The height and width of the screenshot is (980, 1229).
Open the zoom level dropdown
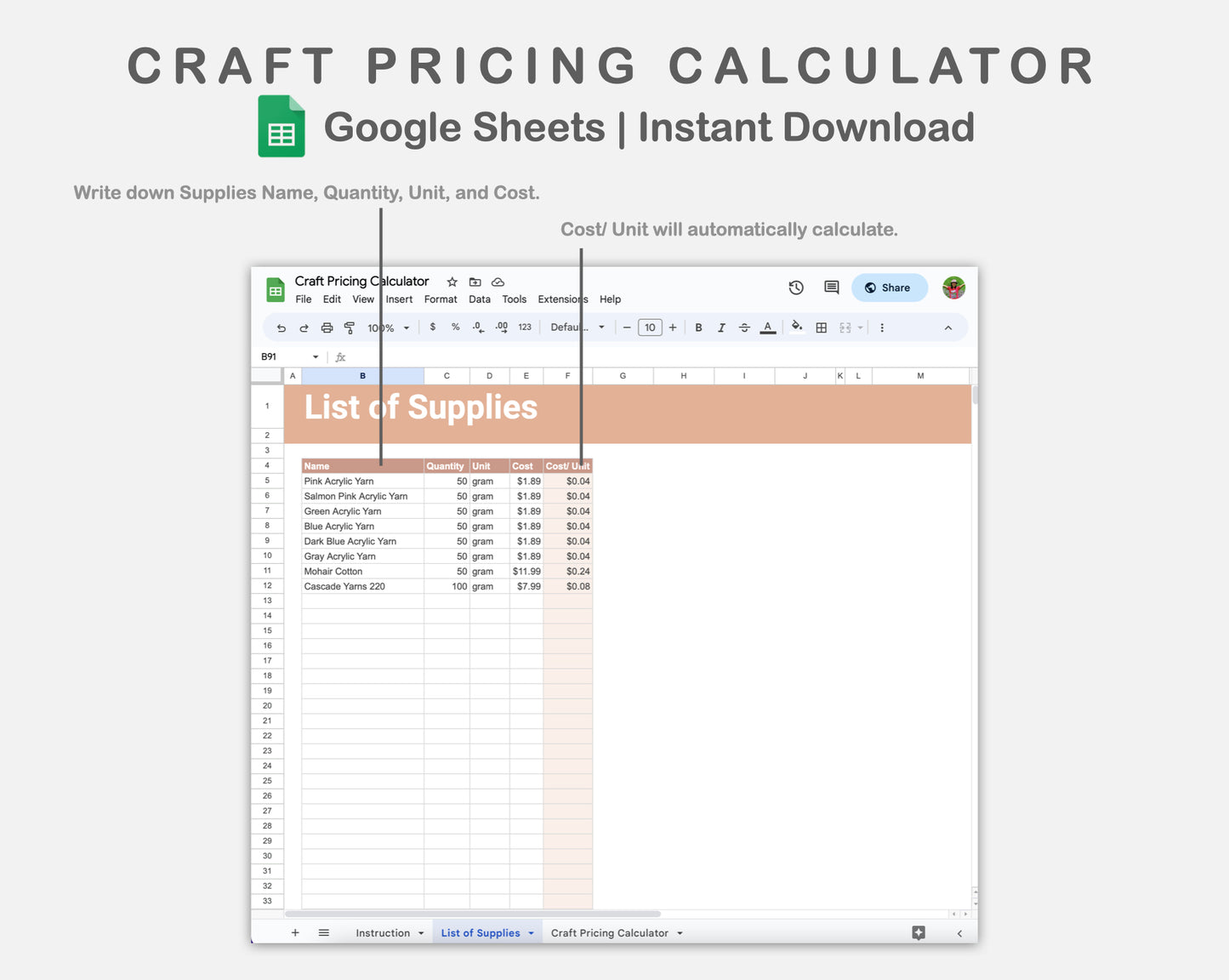[x=387, y=327]
